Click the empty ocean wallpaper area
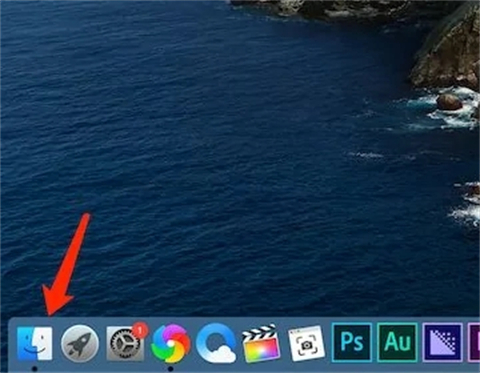This screenshot has height=373, width=480. coord(200,133)
